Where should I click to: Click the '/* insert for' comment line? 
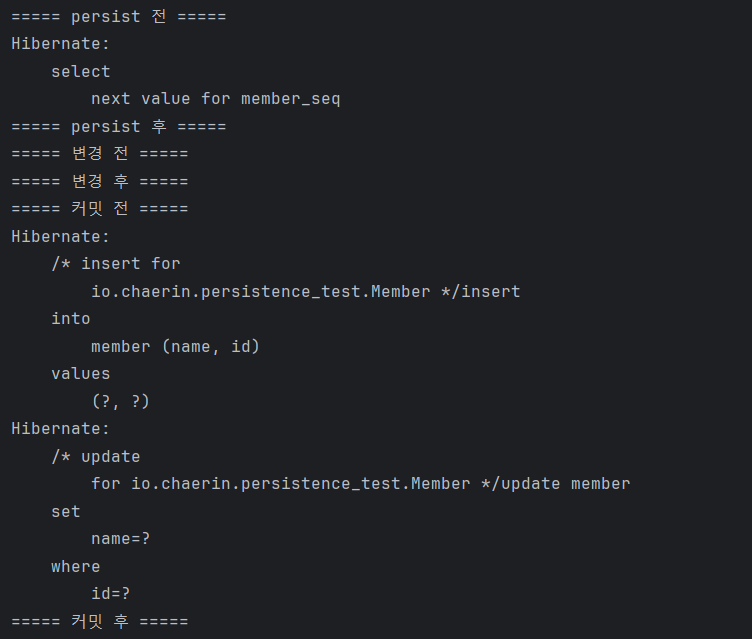point(116,264)
